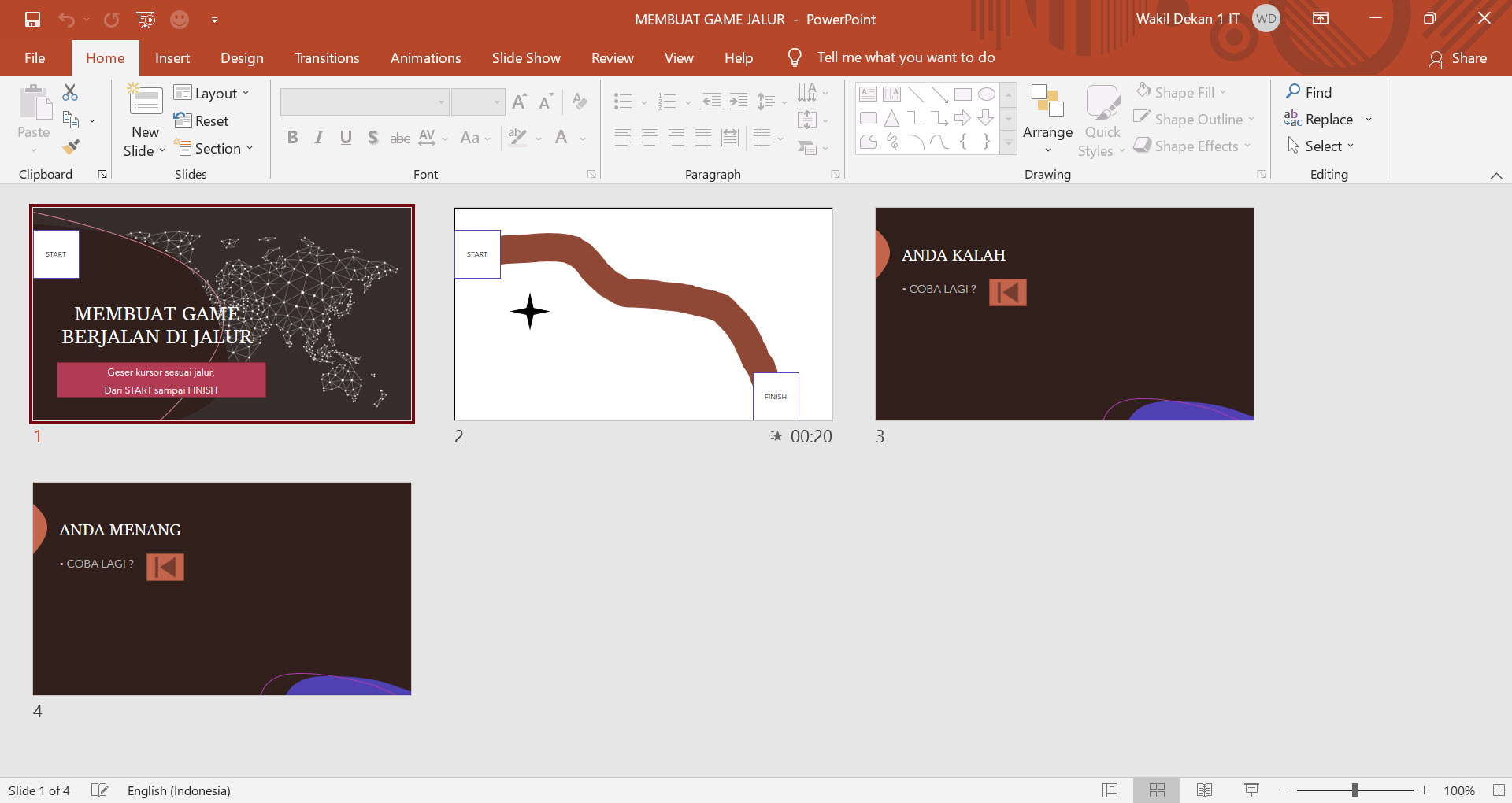Toggle Normal view in status bar

click(x=1110, y=790)
